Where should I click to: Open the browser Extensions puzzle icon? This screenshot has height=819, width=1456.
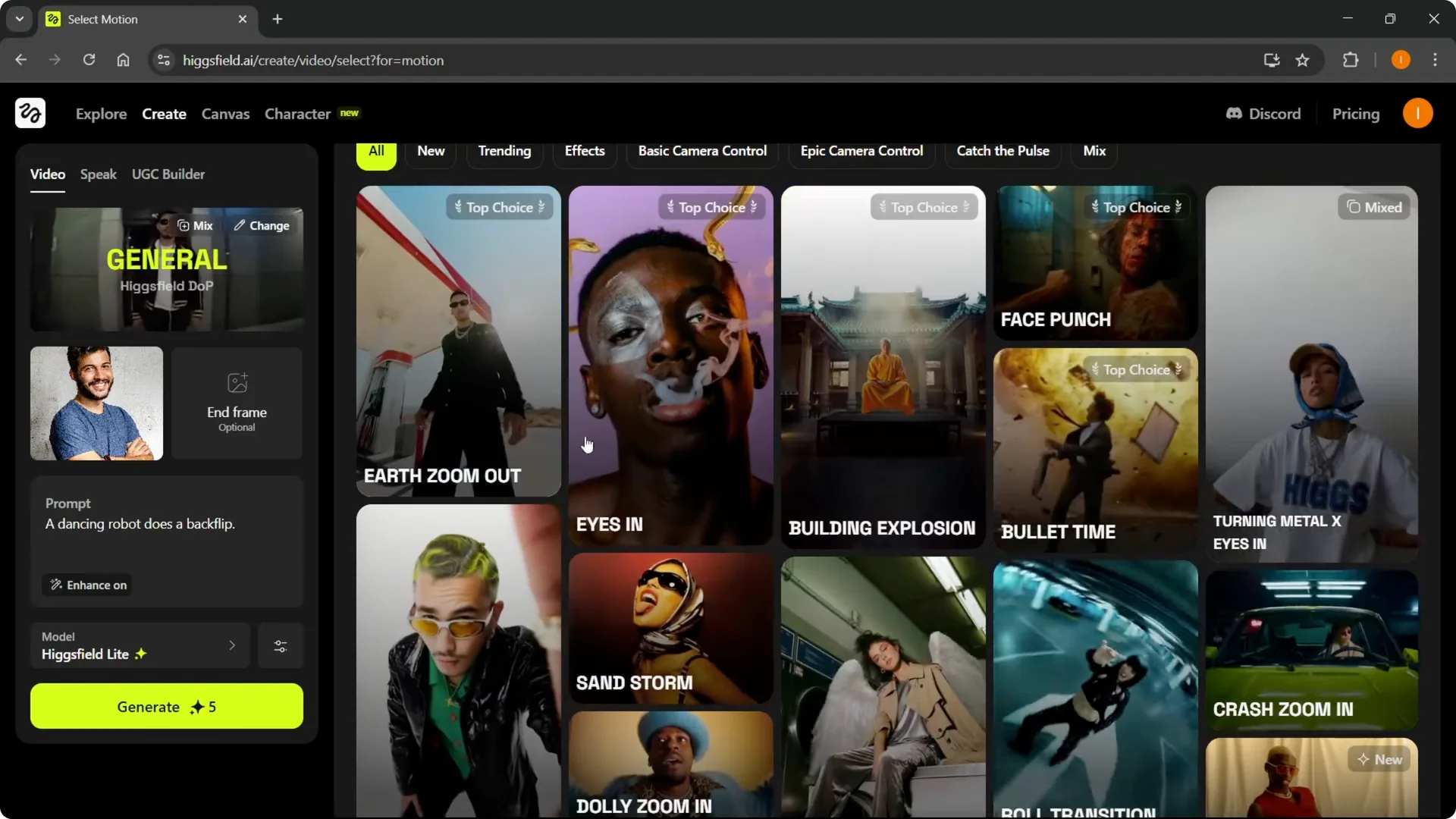(x=1351, y=60)
